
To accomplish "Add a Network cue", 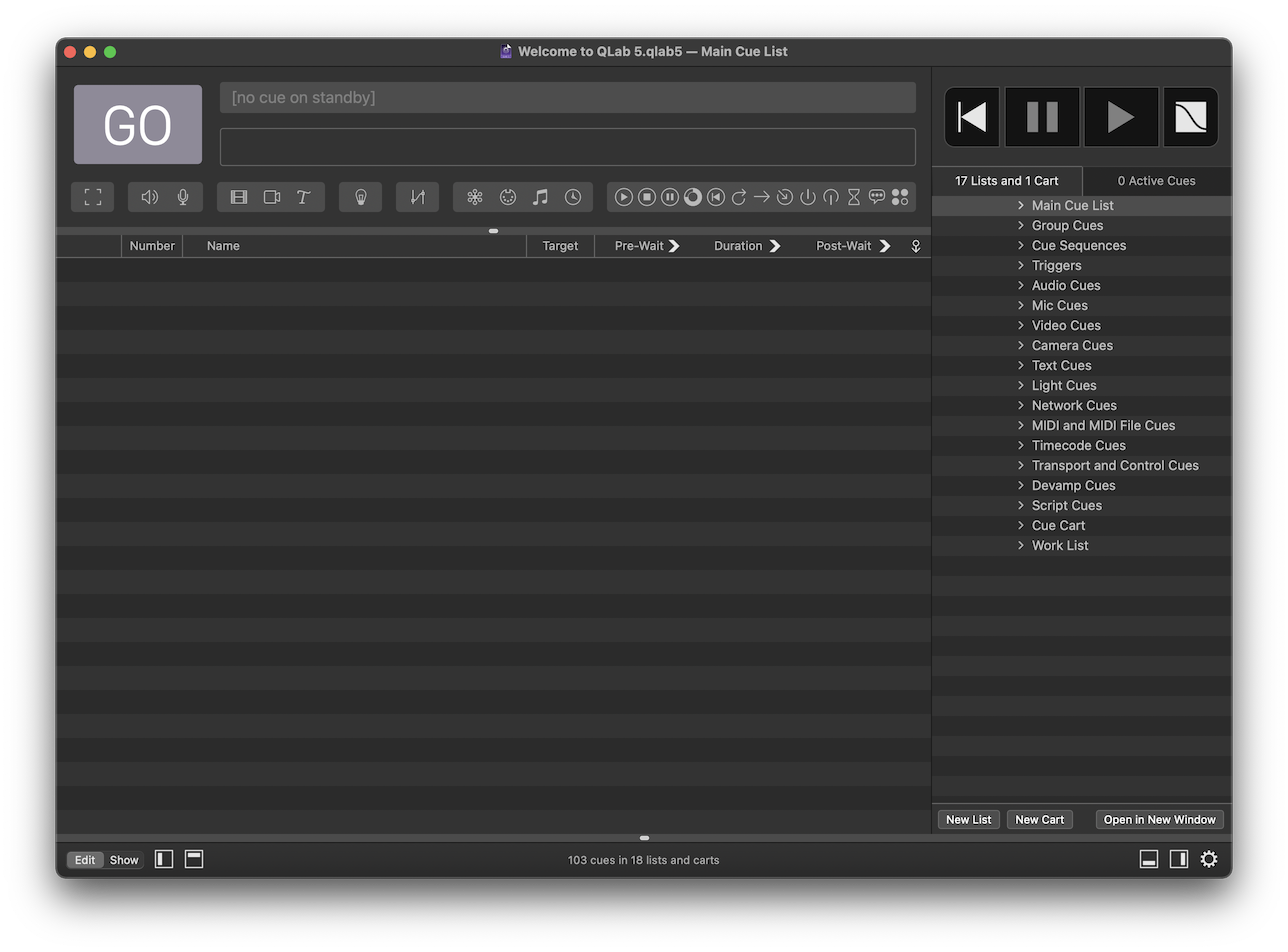I will (x=475, y=197).
